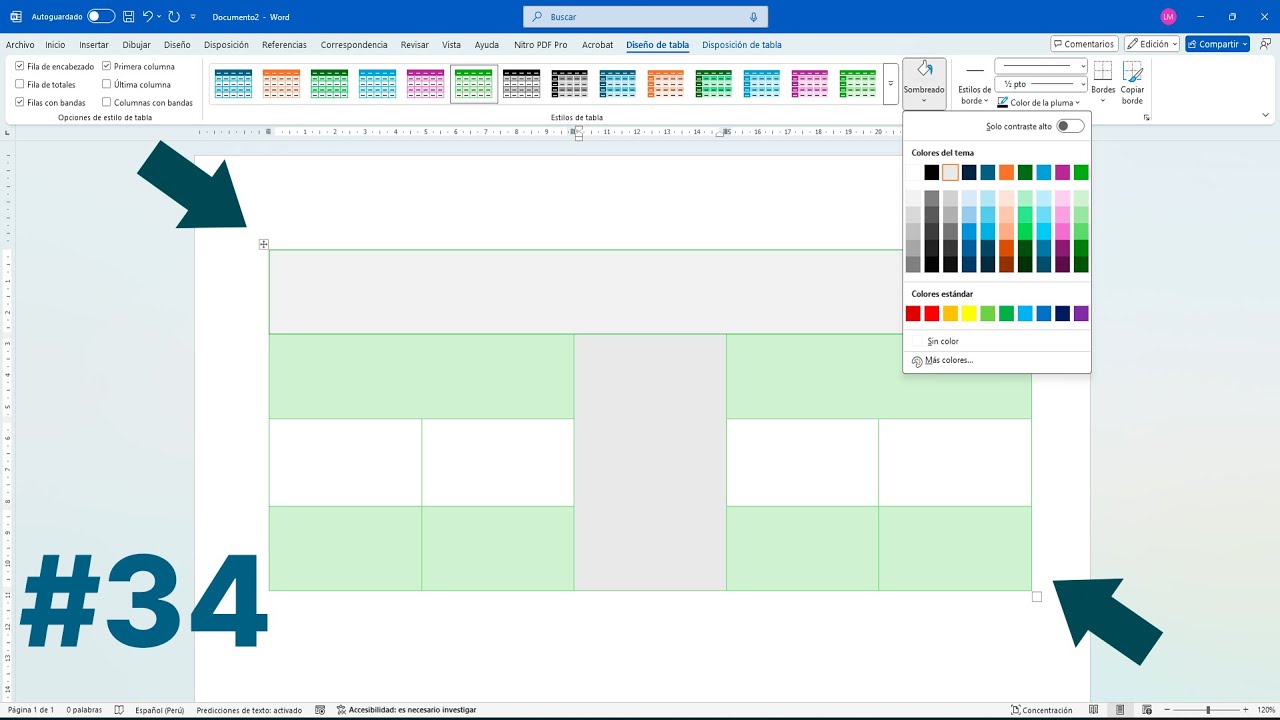Viewport: 1280px width, 720px height.
Task: Select the first black table style thumbnail
Action: (521, 83)
